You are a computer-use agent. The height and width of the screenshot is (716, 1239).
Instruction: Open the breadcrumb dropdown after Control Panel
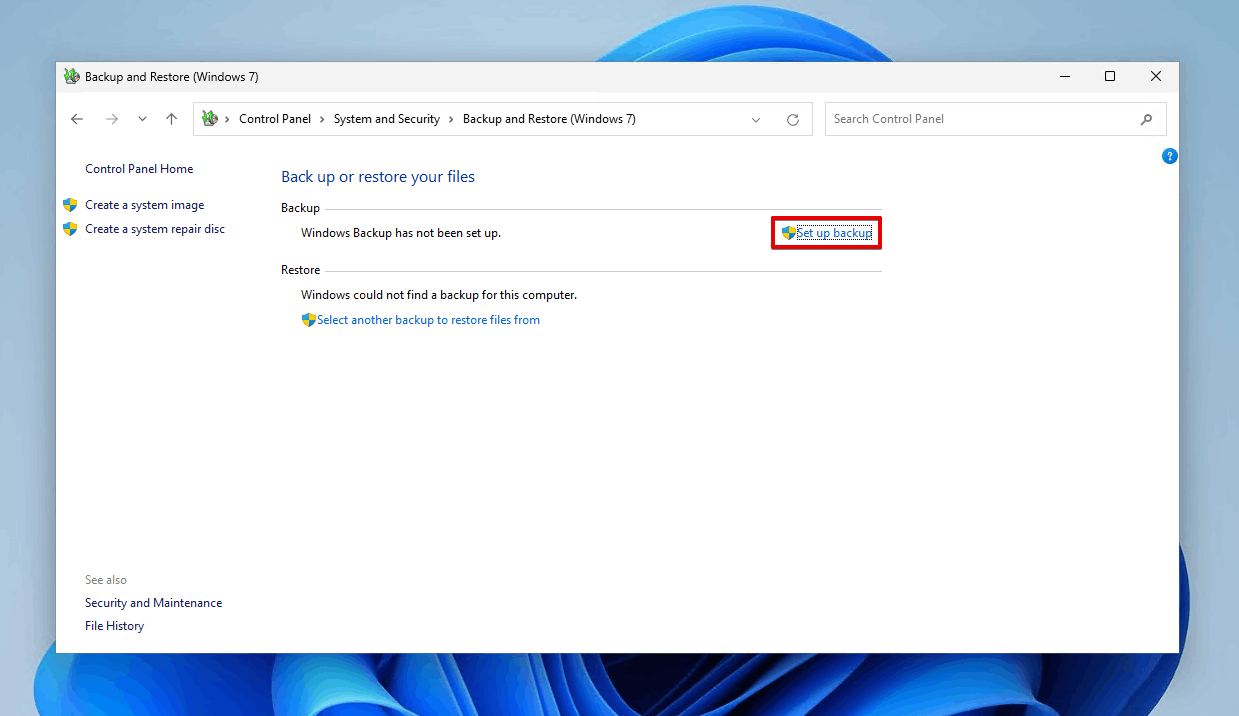(320, 118)
